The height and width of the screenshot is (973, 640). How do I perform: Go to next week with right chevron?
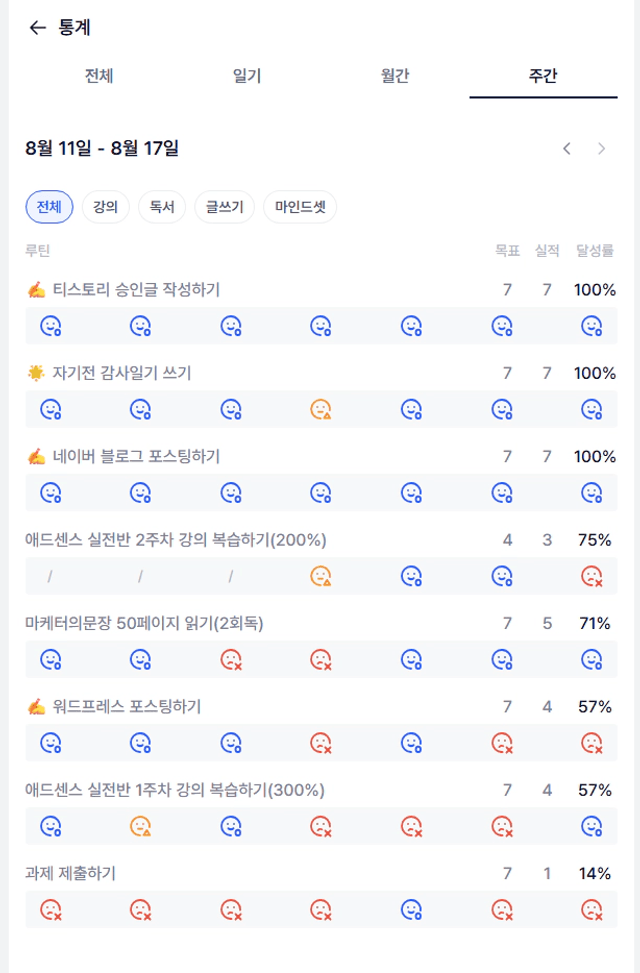coord(602,149)
